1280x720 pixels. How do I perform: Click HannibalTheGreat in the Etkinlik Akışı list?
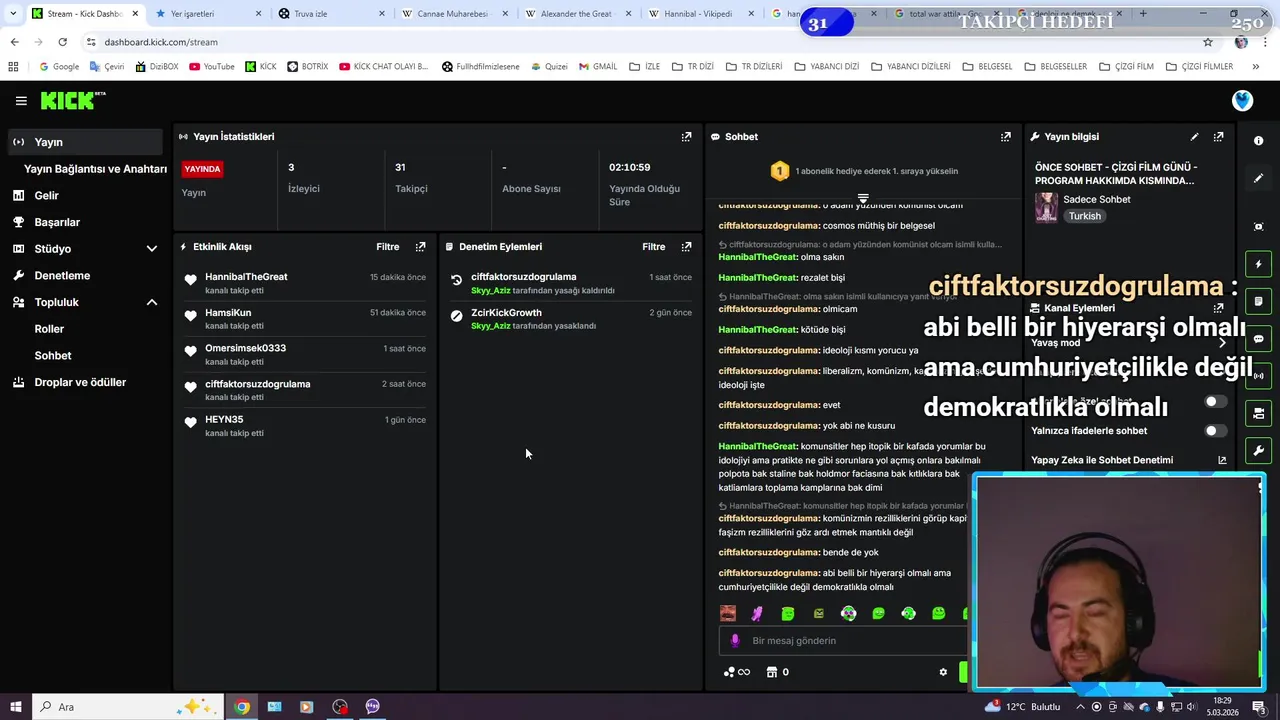(246, 277)
